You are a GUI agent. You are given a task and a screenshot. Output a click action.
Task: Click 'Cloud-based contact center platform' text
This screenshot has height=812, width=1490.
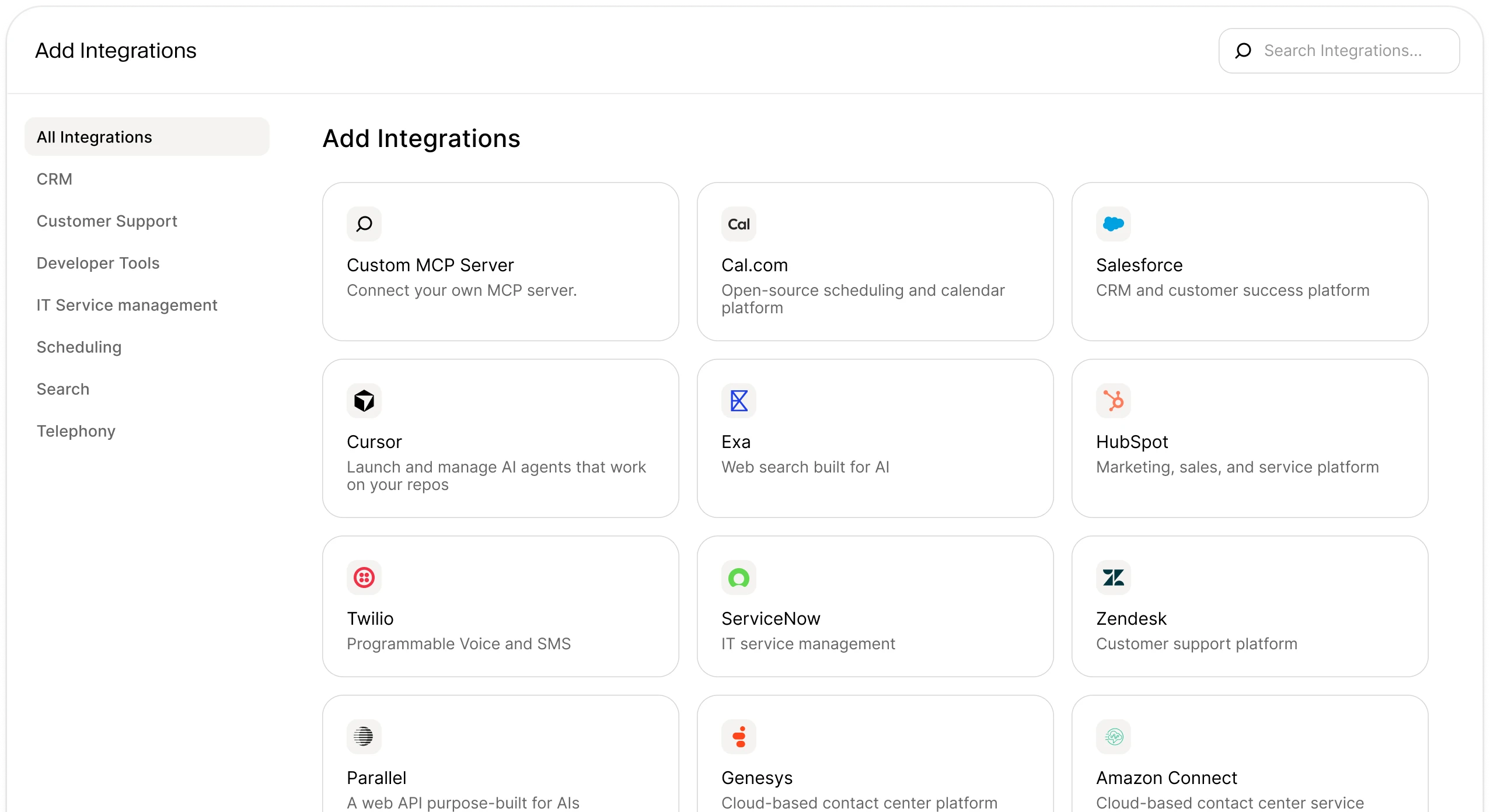click(859, 803)
